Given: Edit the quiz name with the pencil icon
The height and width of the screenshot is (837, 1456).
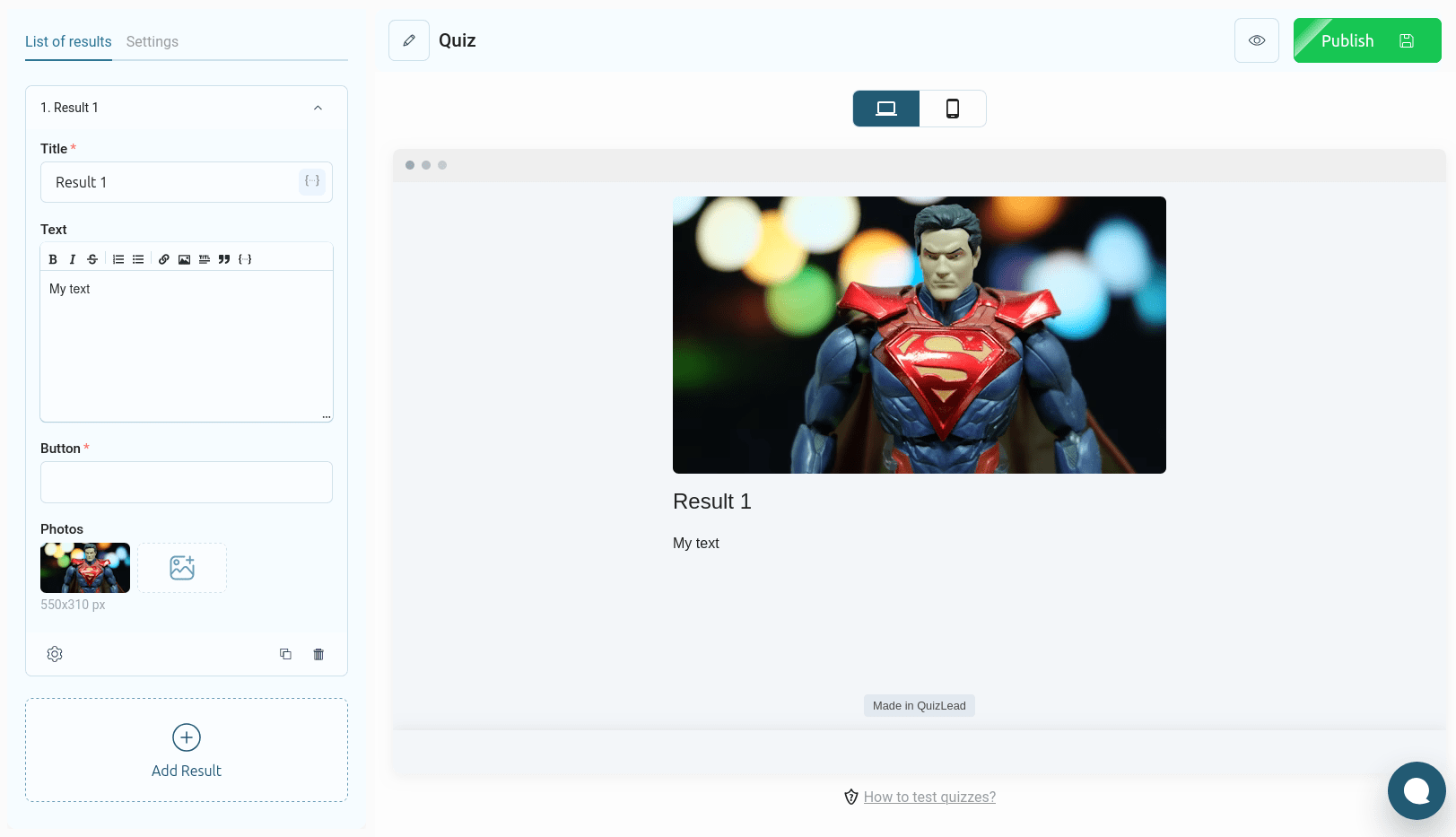Looking at the screenshot, I should click(x=409, y=40).
